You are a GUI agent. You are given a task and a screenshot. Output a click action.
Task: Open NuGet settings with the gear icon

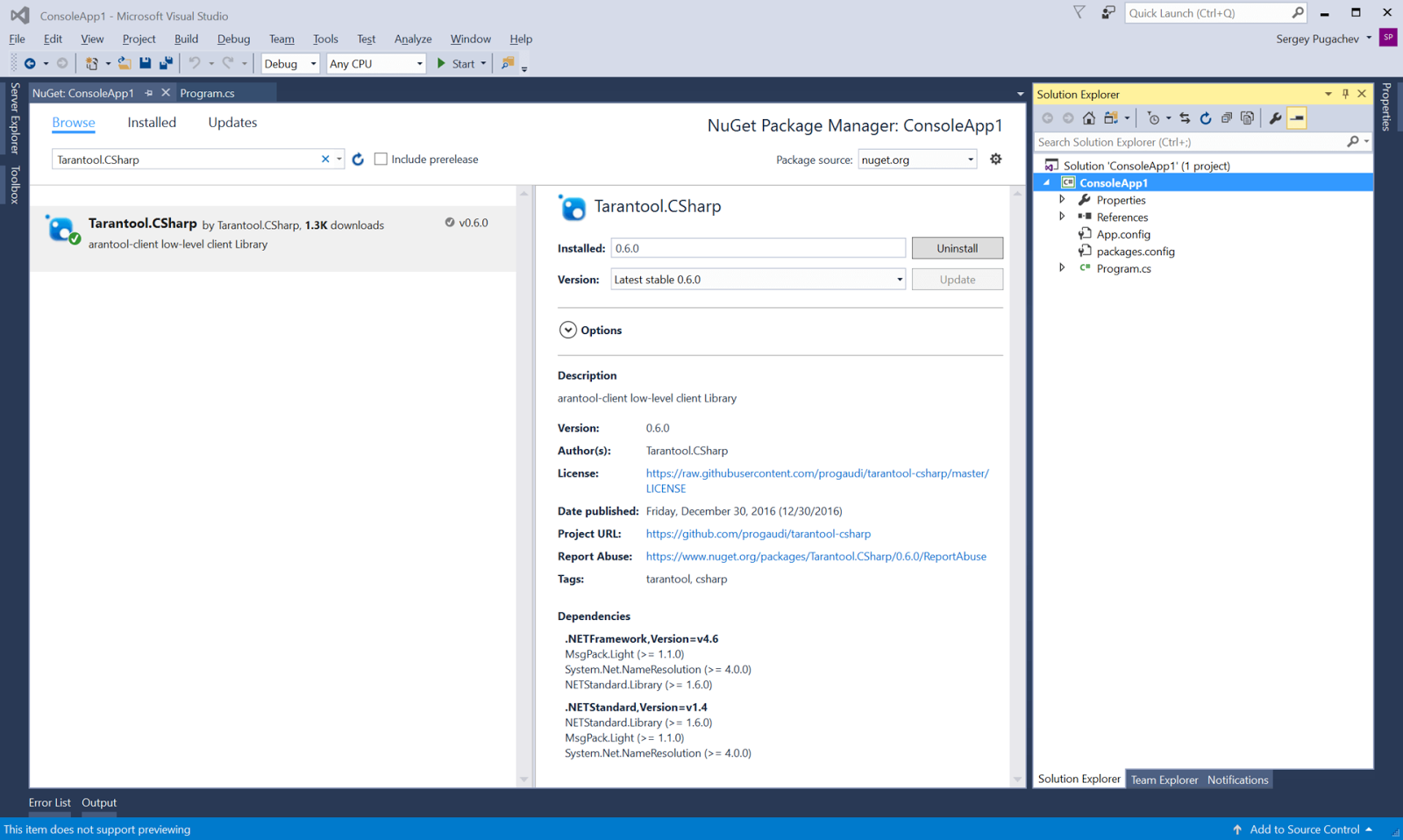[x=995, y=160]
